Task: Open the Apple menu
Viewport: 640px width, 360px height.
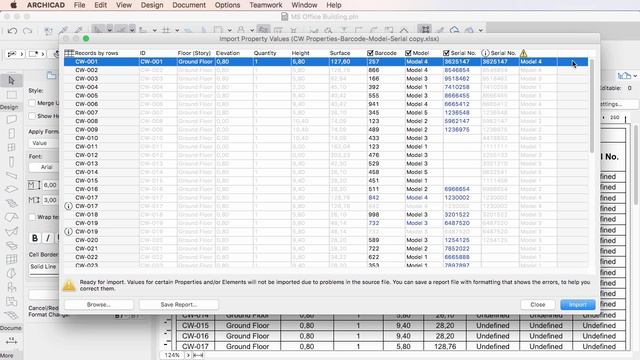Action: 13,5
